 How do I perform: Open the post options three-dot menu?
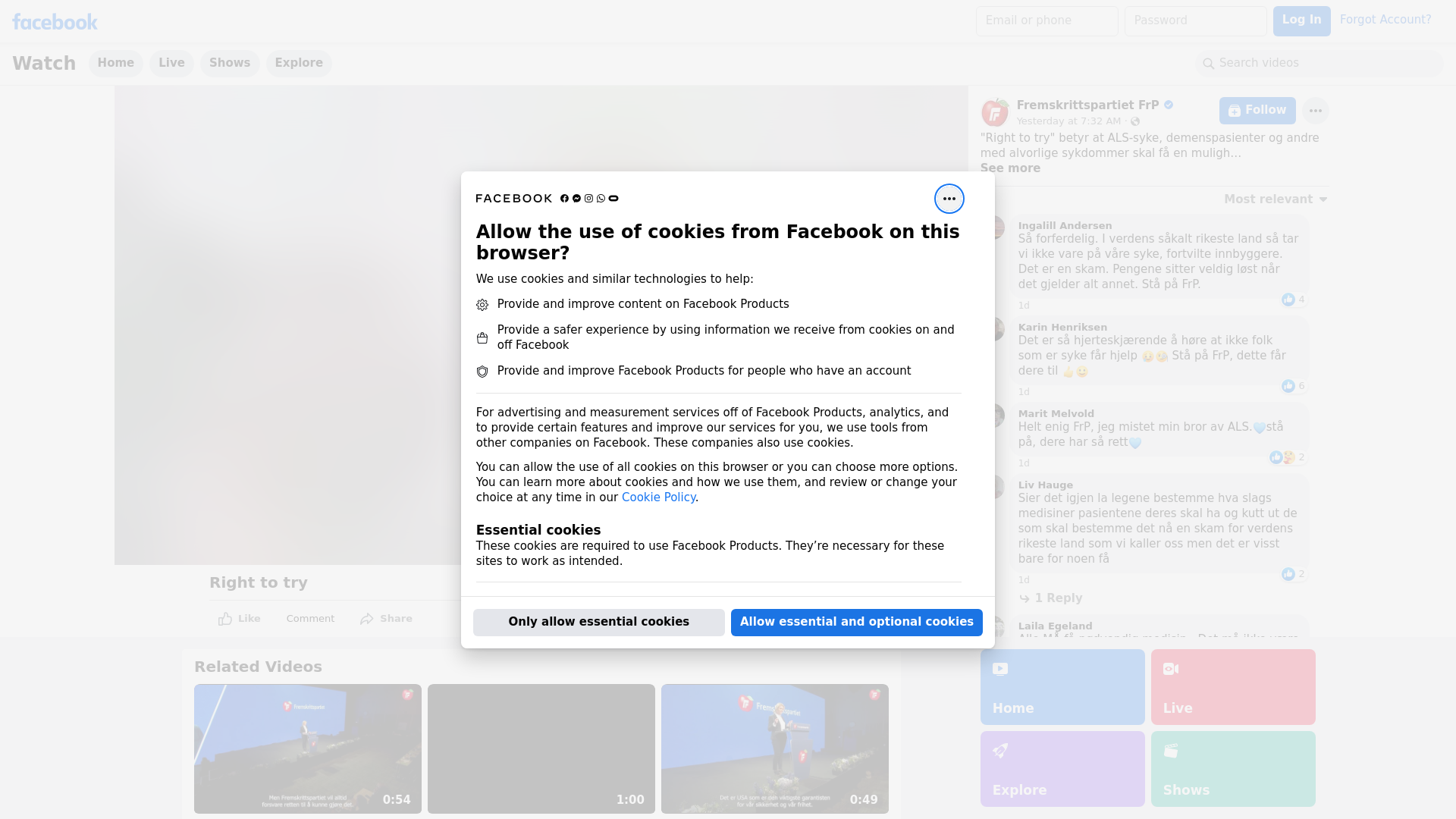point(1315,111)
